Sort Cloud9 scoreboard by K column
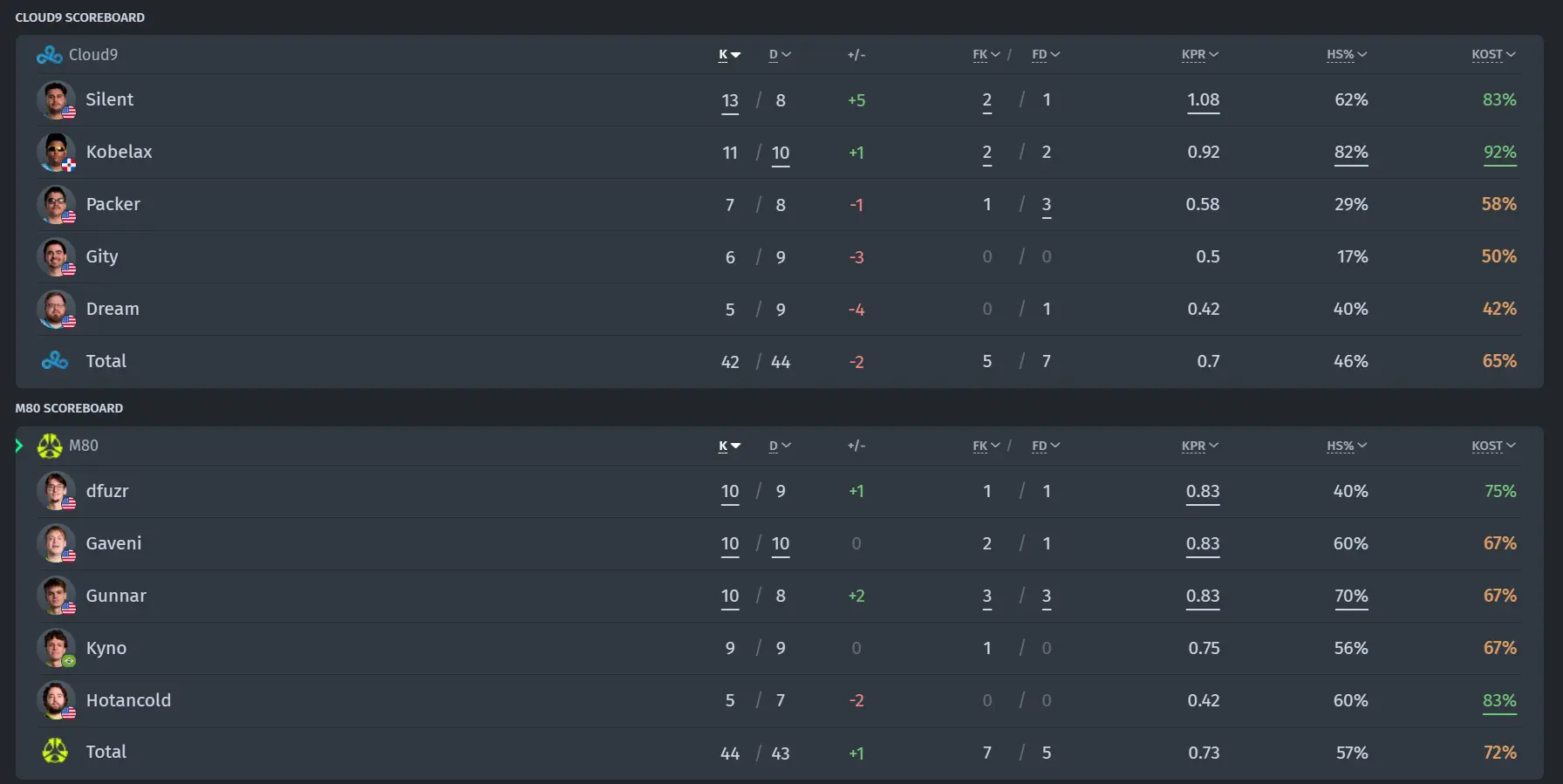 pos(729,55)
